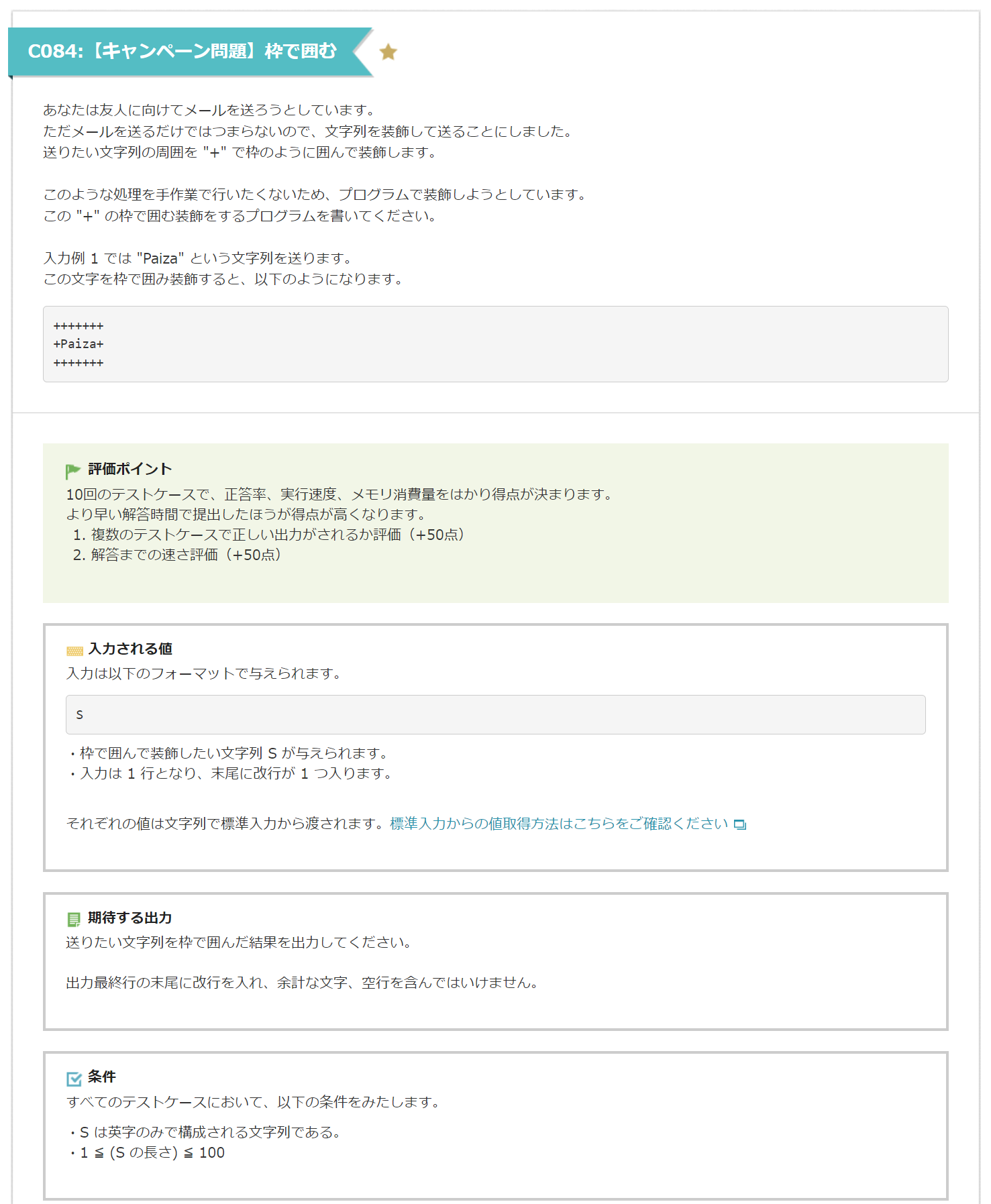Click scoring item 1 about correct output (+50点)
The image size is (991, 1204).
pos(268,535)
